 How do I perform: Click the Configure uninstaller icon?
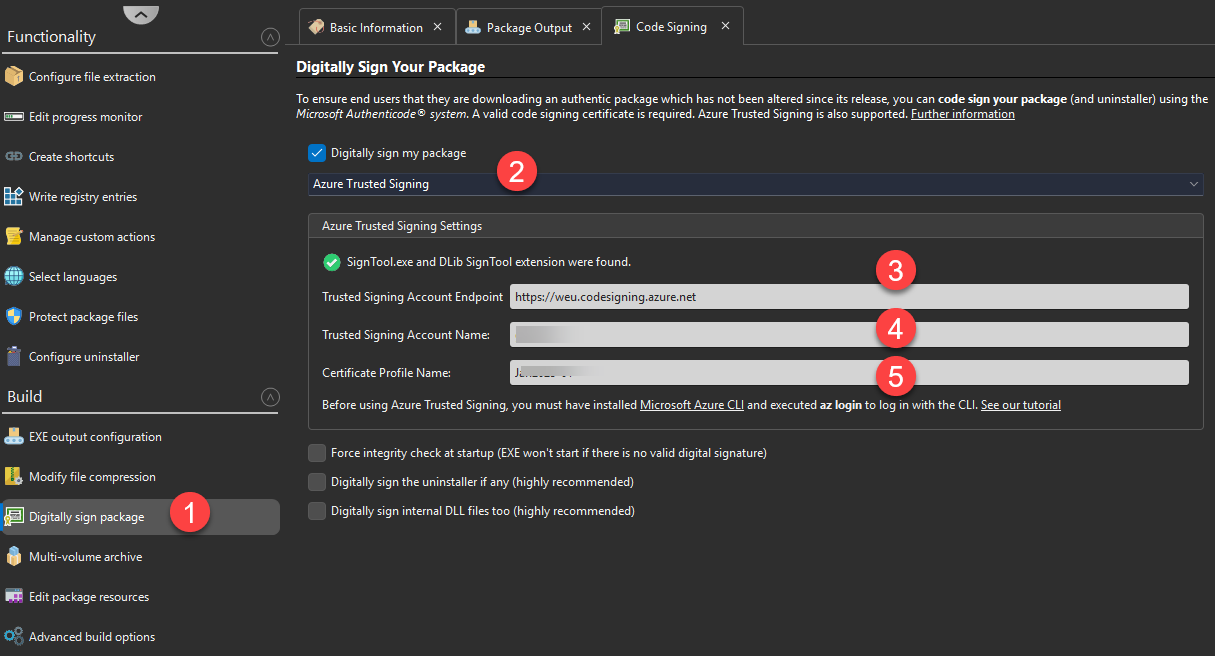[x=14, y=357]
